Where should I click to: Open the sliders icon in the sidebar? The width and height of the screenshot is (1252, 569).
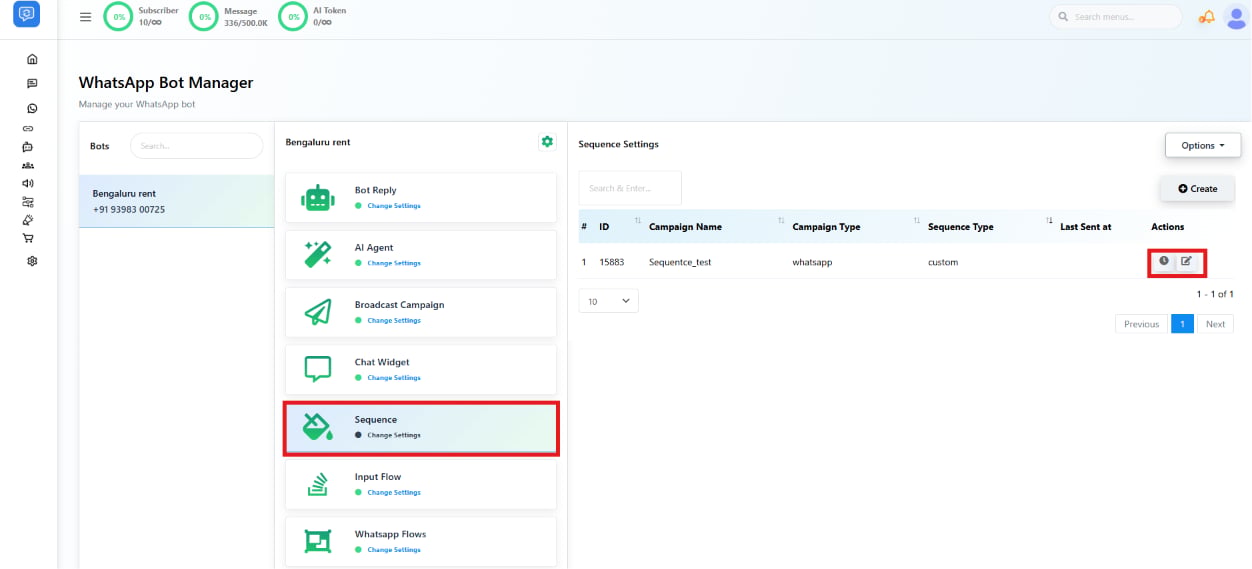28,201
